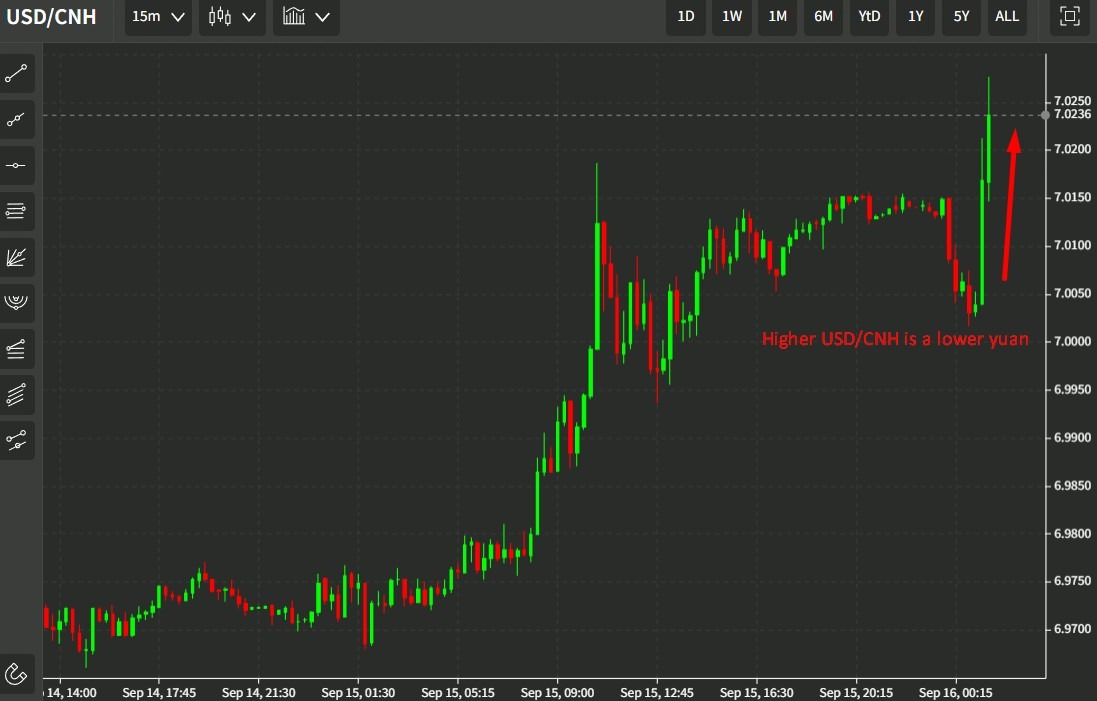Click the Sep 16, 00:15 time label
This screenshot has height=701, width=1097.
tap(956, 693)
